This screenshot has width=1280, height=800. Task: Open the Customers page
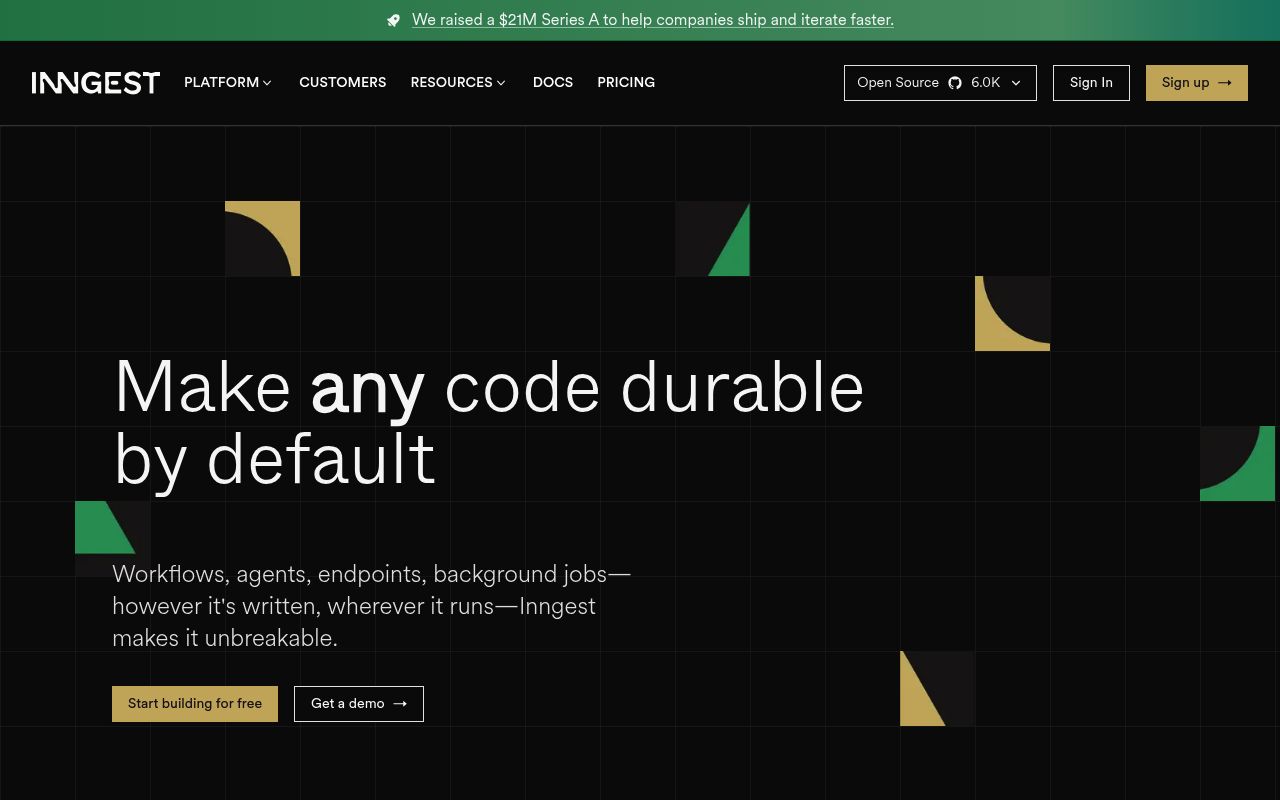coord(342,83)
